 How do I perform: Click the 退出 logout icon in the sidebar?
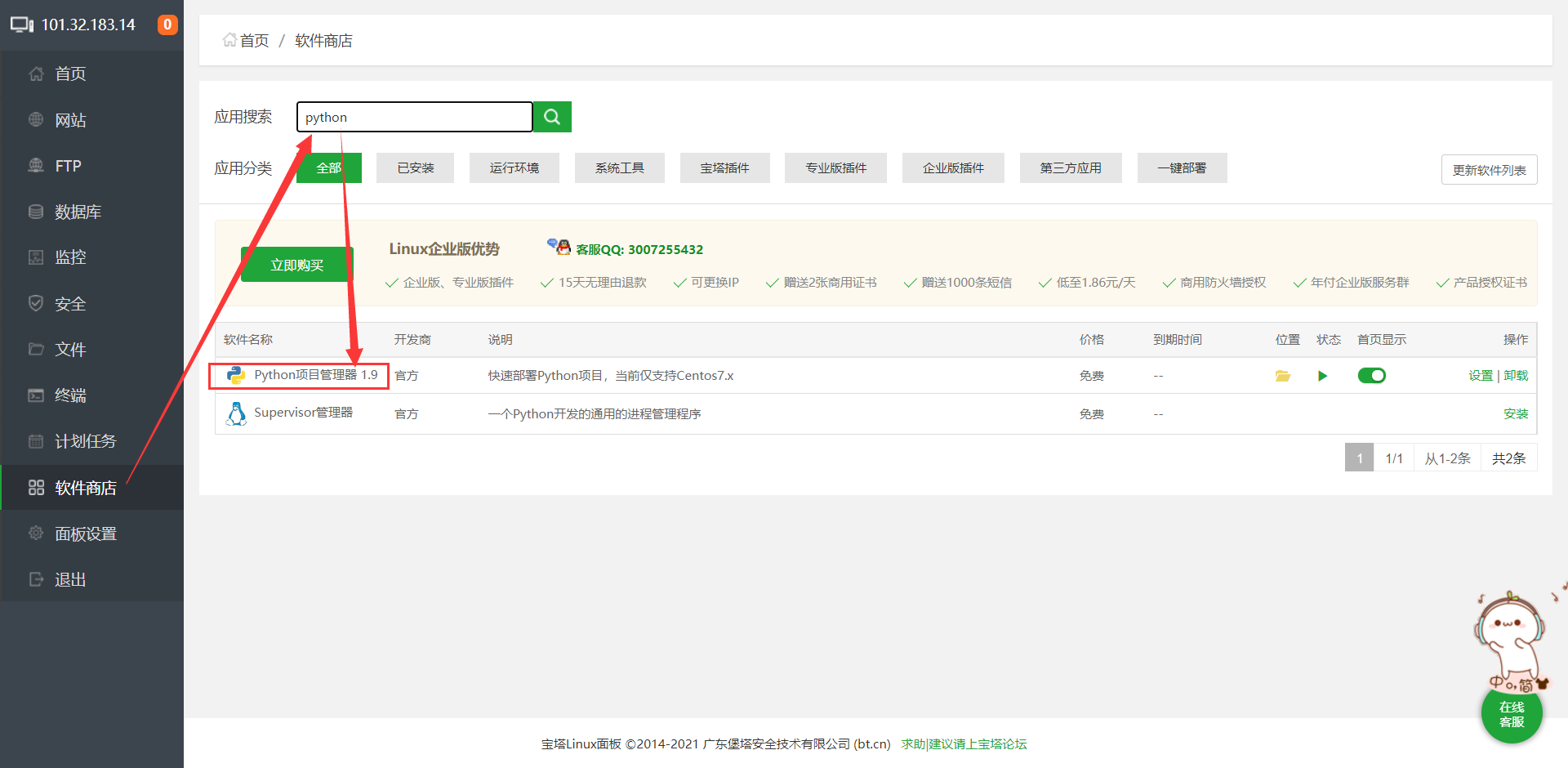pos(36,579)
